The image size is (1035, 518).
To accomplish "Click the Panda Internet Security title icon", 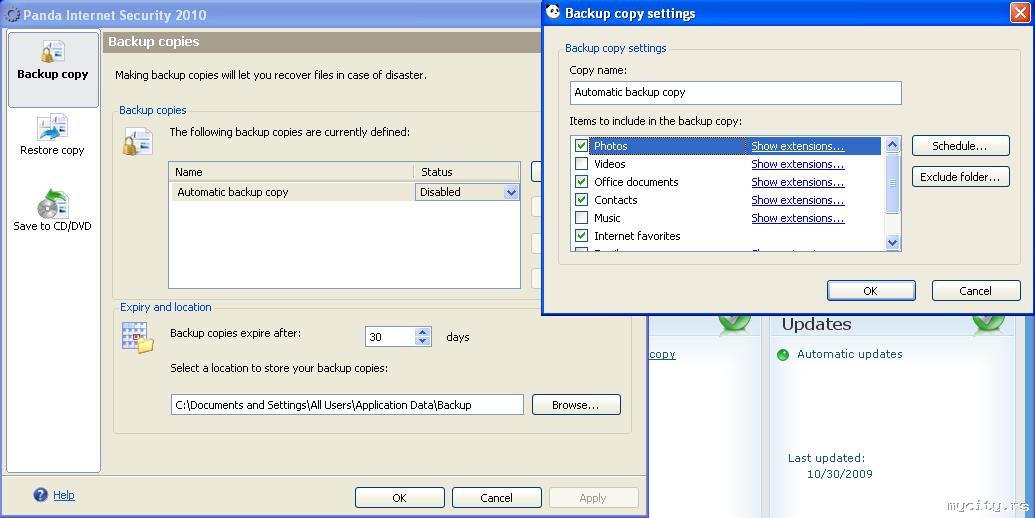I will point(13,15).
